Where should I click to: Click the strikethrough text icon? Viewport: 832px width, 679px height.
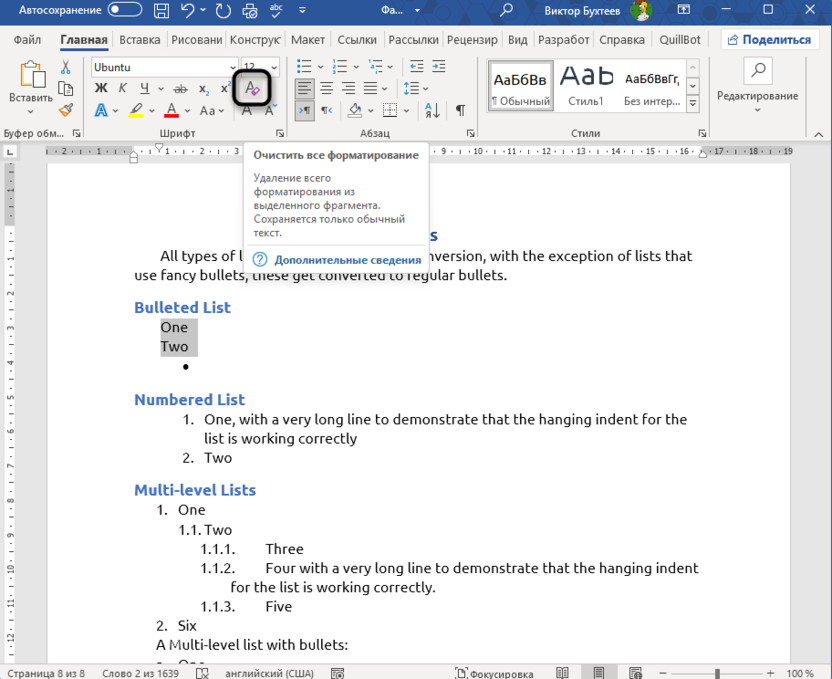click(181, 89)
